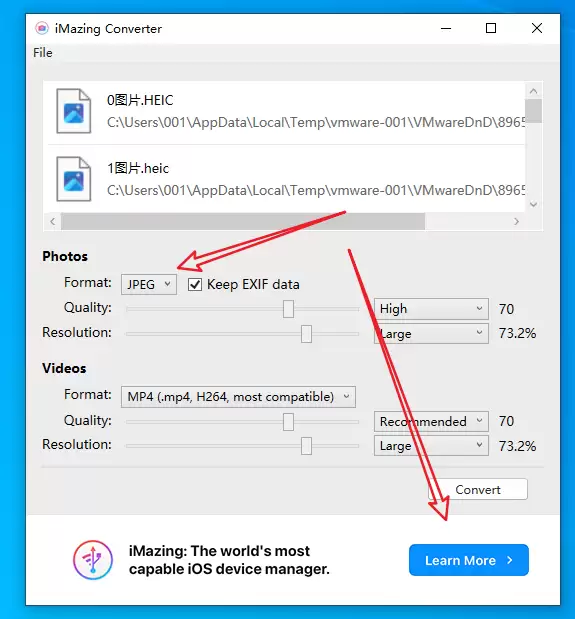The width and height of the screenshot is (575, 619).
Task: Open Photos Format JPEG dropdown
Action: click(x=149, y=284)
